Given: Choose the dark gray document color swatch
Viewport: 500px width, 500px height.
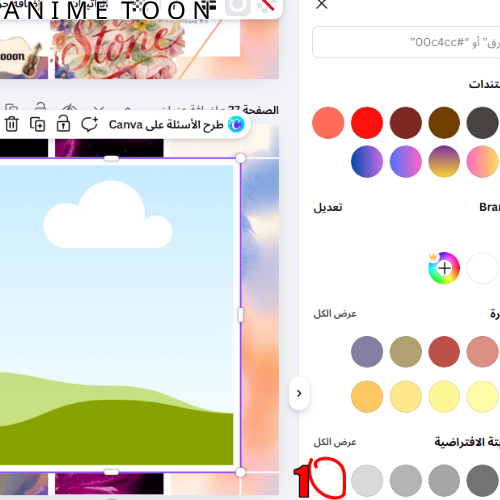Looking at the screenshot, I should point(483,123).
